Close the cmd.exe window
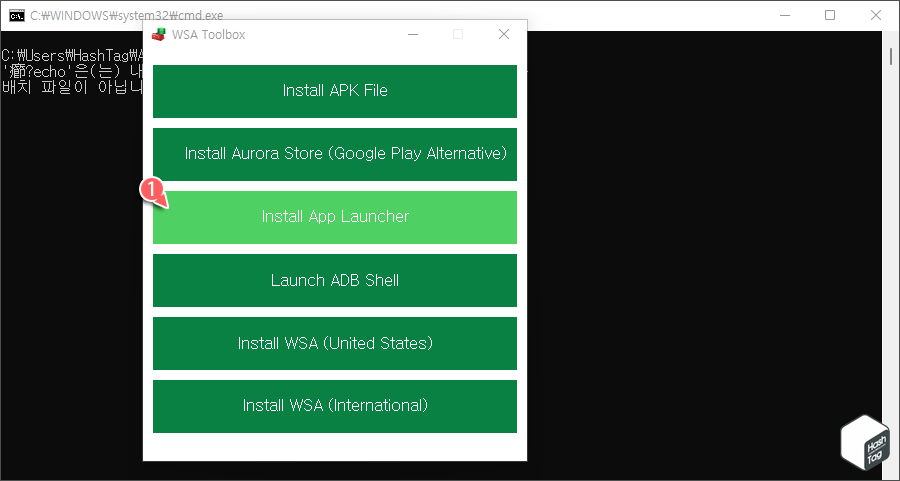 tap(876, 15)
